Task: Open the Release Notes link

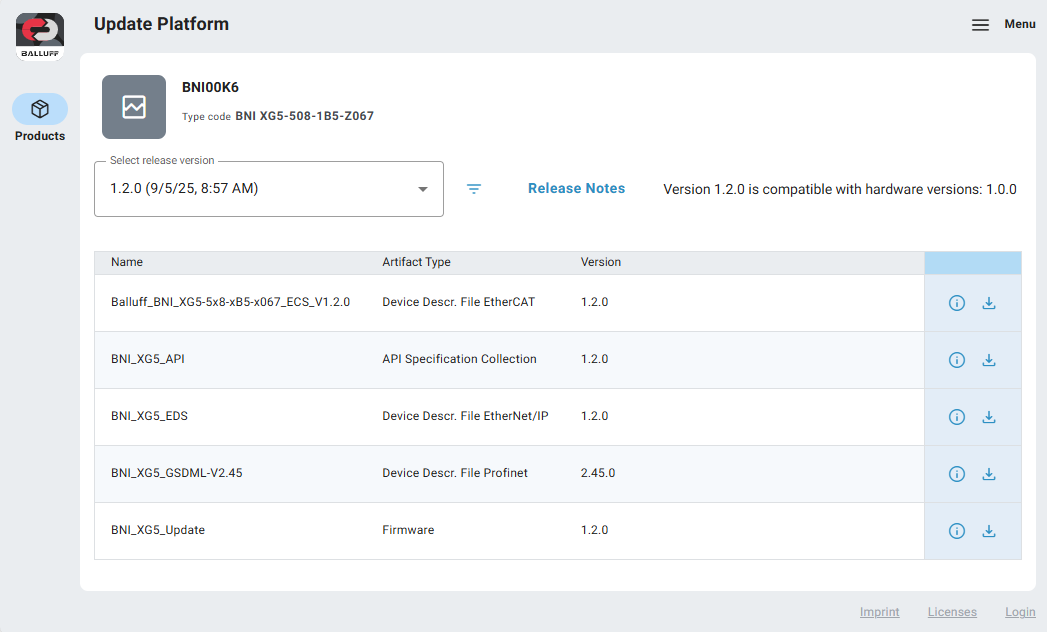Action: (x=576, y=188)
